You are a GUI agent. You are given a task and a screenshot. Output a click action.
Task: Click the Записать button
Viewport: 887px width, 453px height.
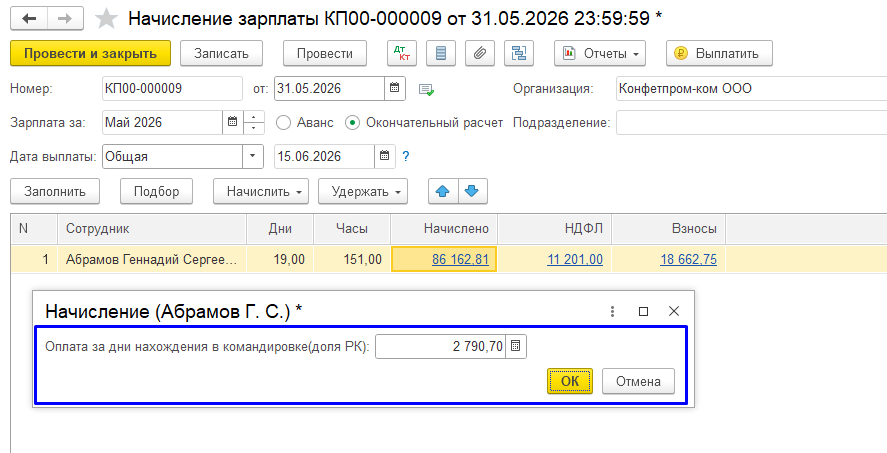(x=221, y=54)
